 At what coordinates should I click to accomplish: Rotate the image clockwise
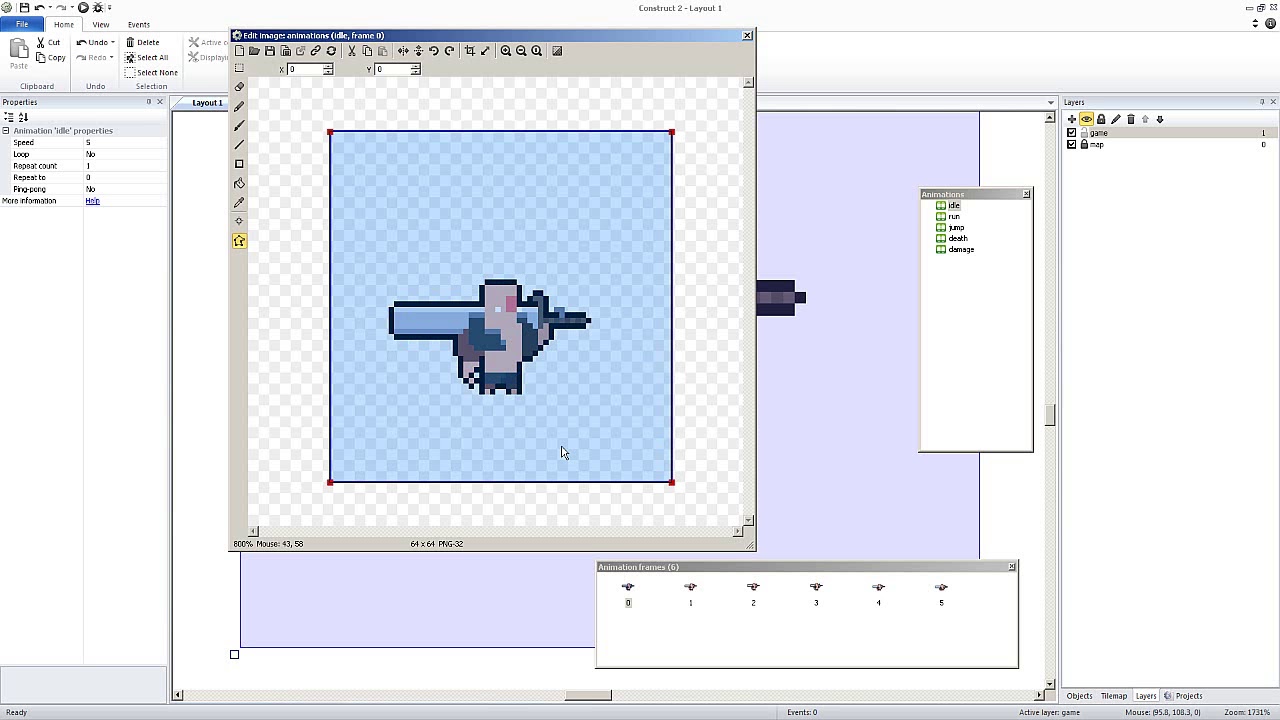[x=449, y=51]
